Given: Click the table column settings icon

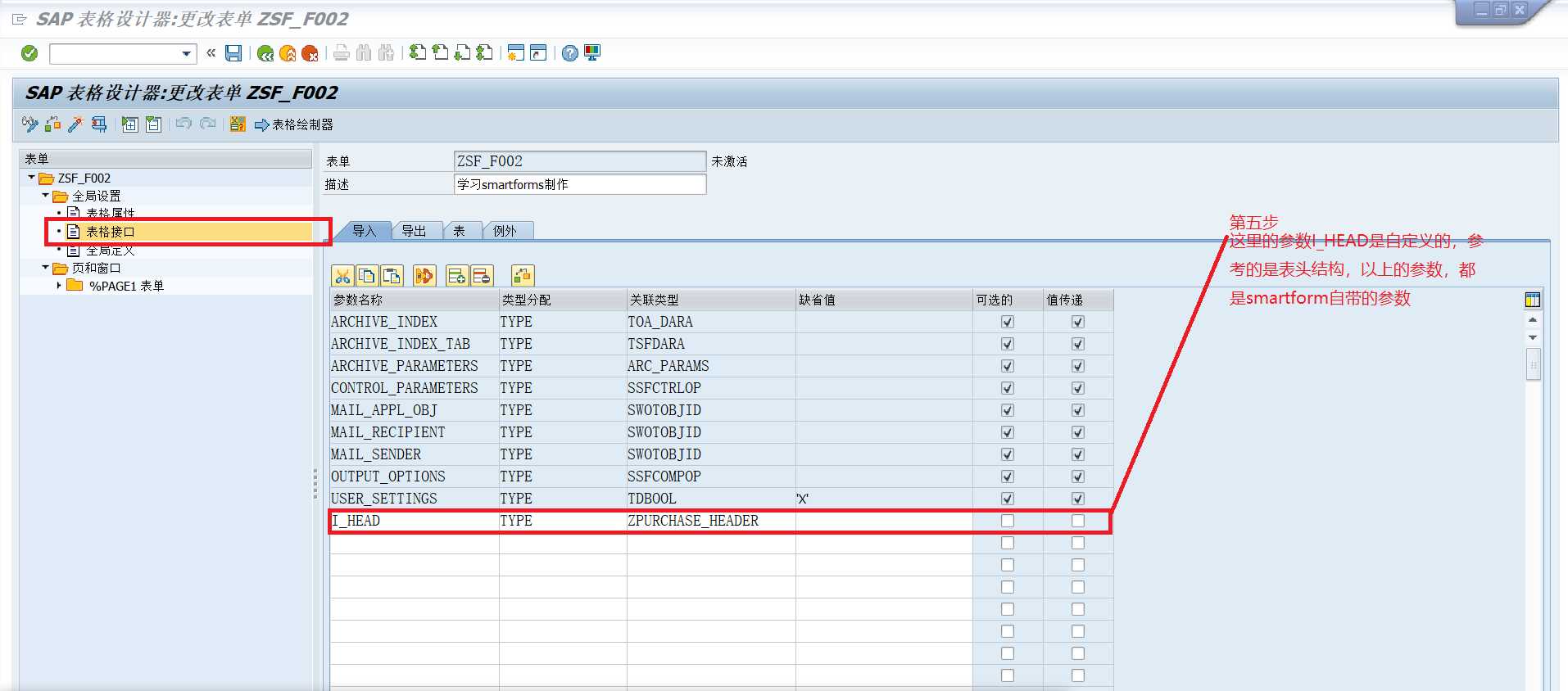Looking at the screenshot, I should (1533, 300).
